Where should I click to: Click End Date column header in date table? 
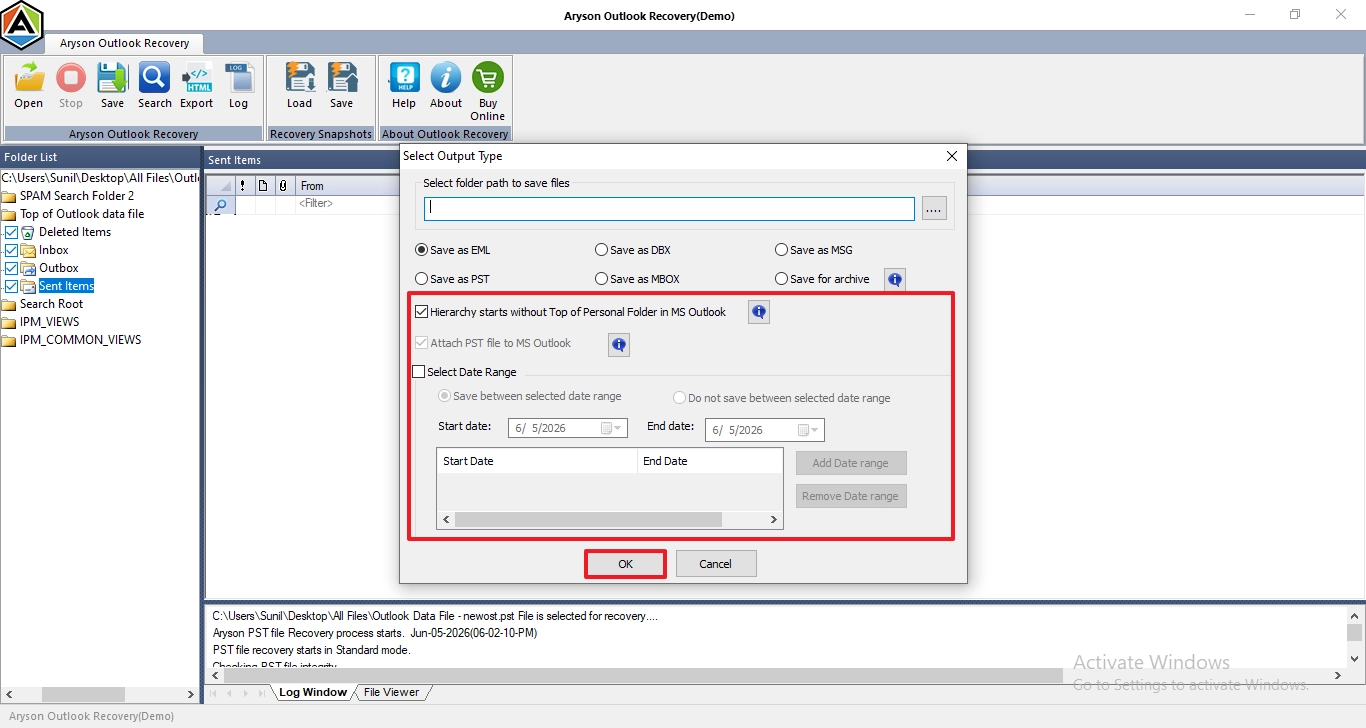point(709,461)
